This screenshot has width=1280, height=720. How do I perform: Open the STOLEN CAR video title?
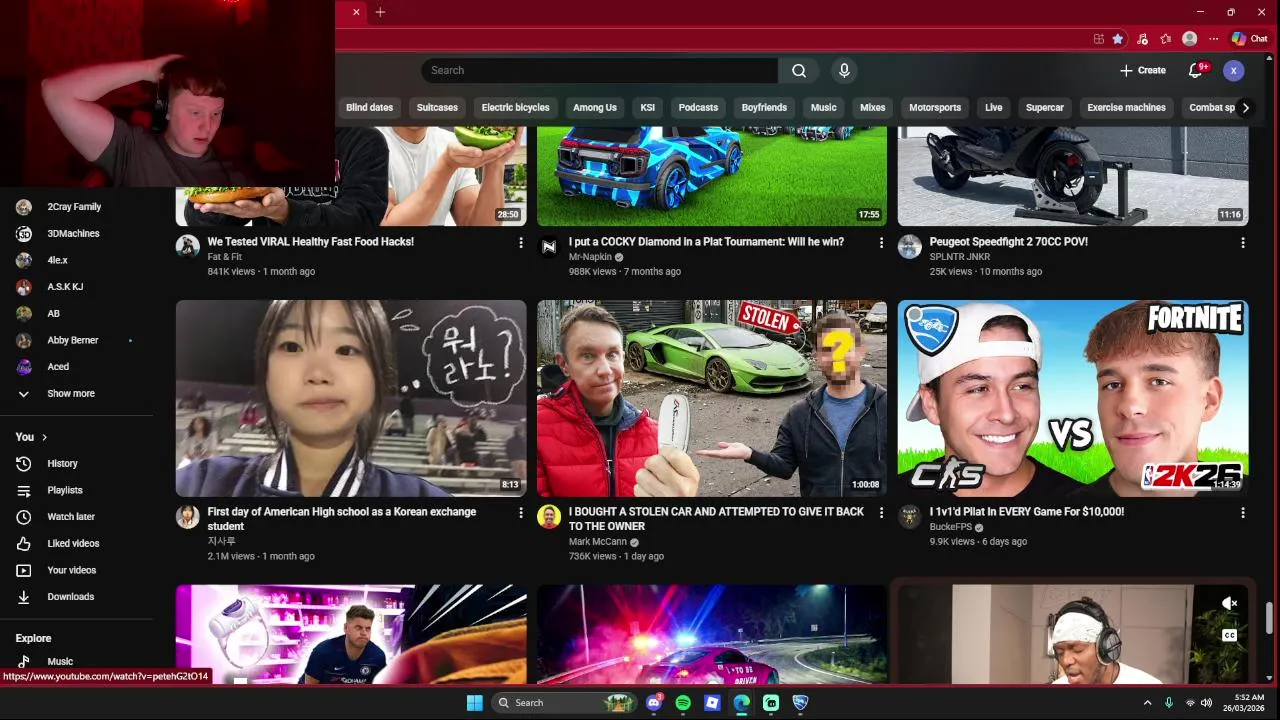click(x=716, y=518)
